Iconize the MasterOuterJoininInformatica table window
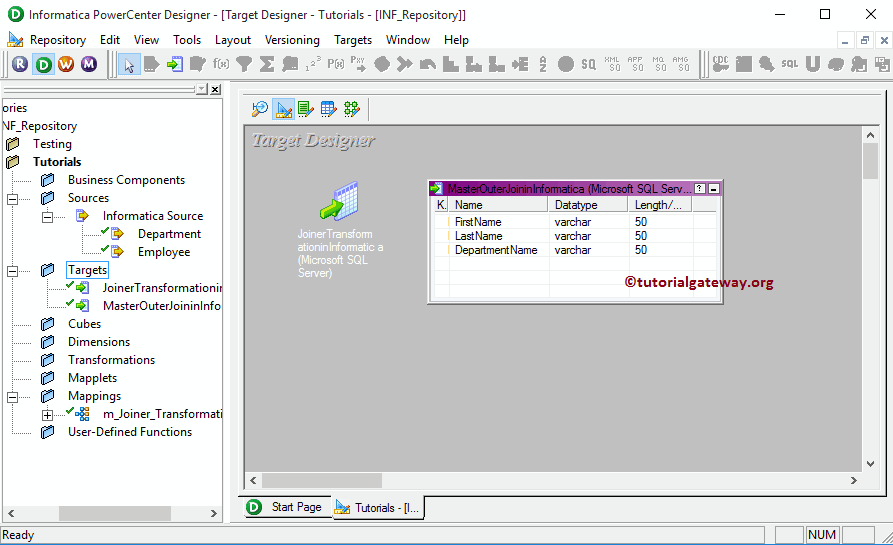Screen dimensions: 893x545 [714, 189]
